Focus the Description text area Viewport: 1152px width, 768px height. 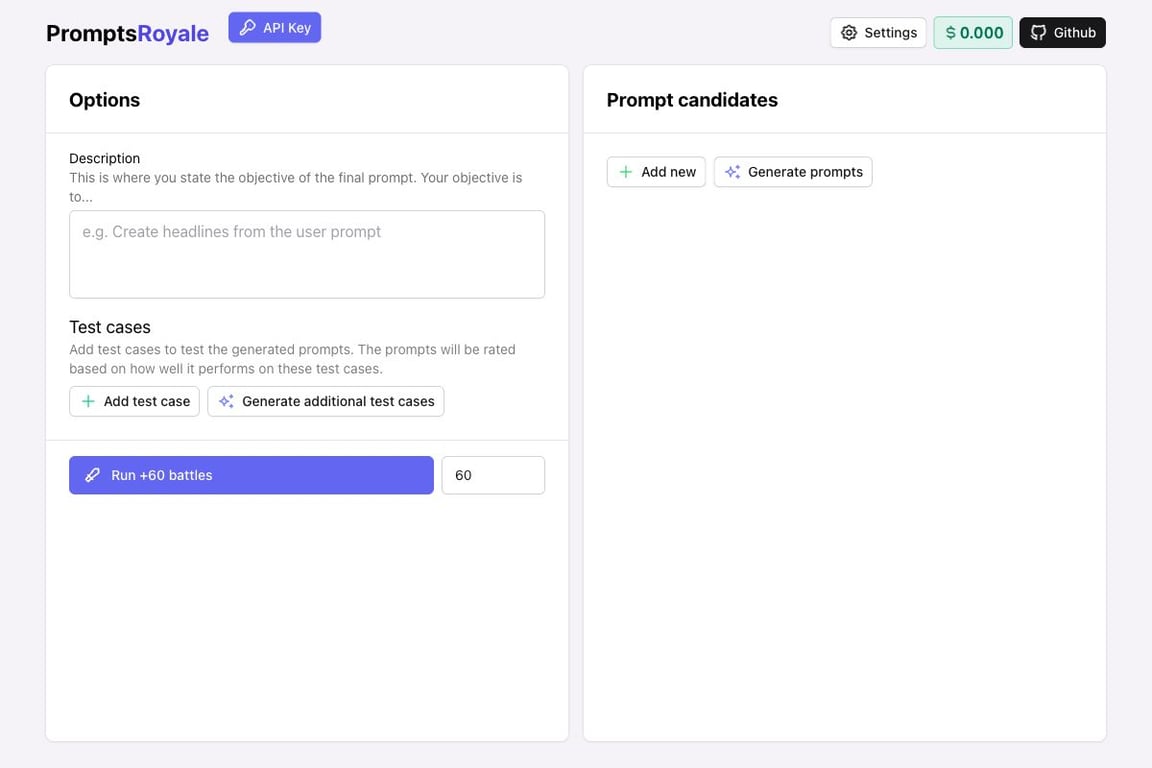[x=307, y=254]
